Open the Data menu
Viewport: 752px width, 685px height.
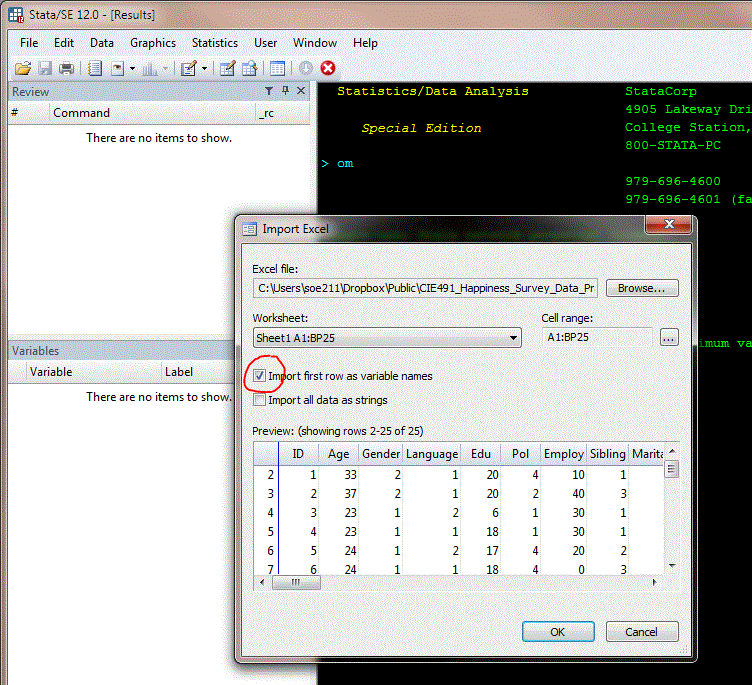point(102,43)
